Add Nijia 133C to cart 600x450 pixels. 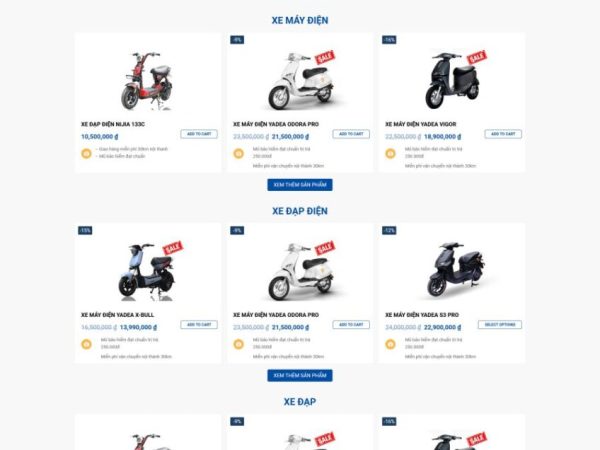click(199, 134)
